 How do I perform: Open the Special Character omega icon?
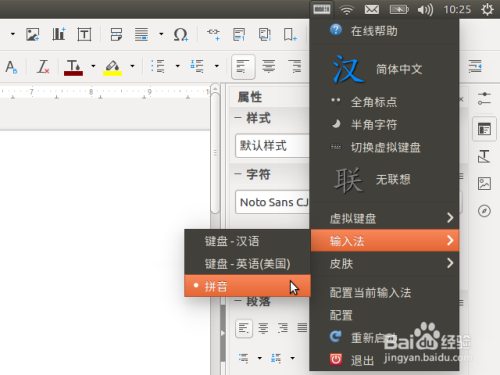click(x=180, y=34)
